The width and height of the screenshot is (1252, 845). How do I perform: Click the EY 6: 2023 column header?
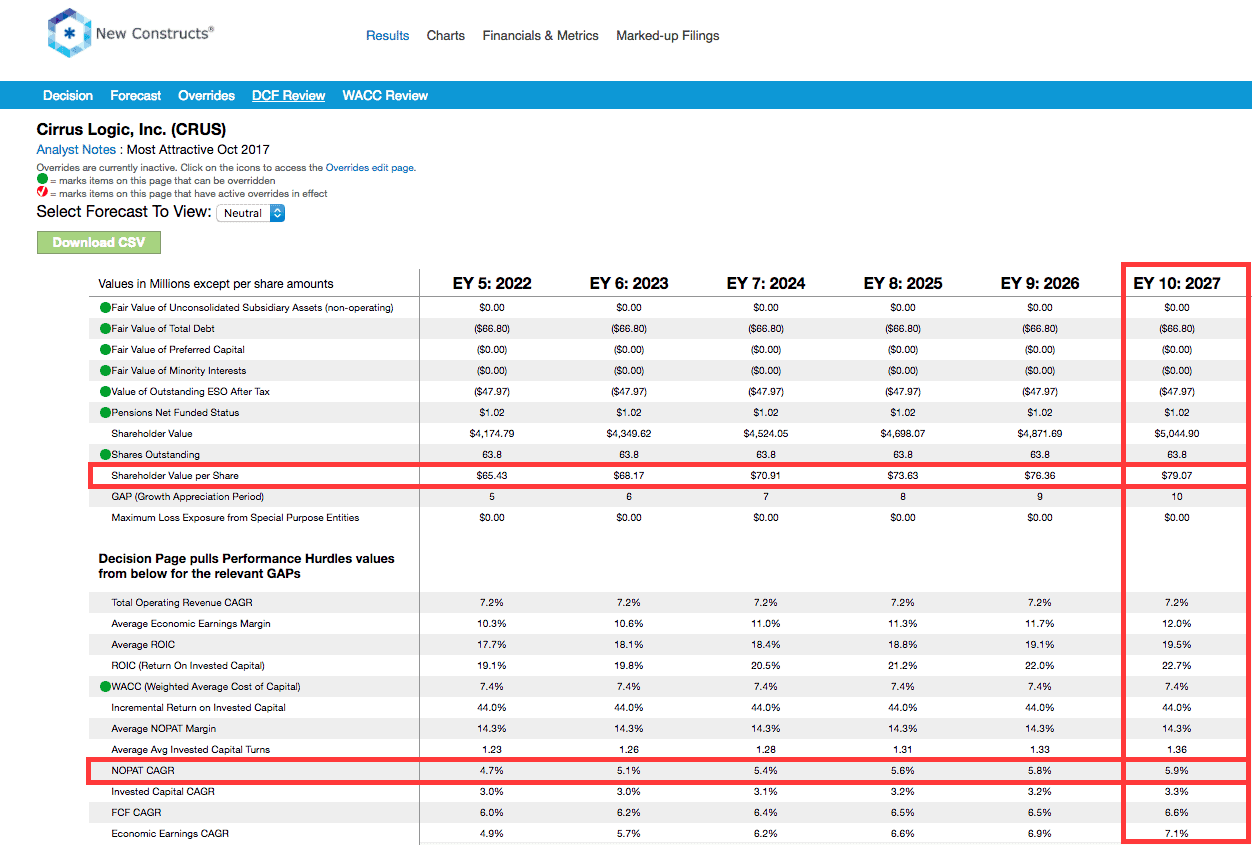click(628, 283)
